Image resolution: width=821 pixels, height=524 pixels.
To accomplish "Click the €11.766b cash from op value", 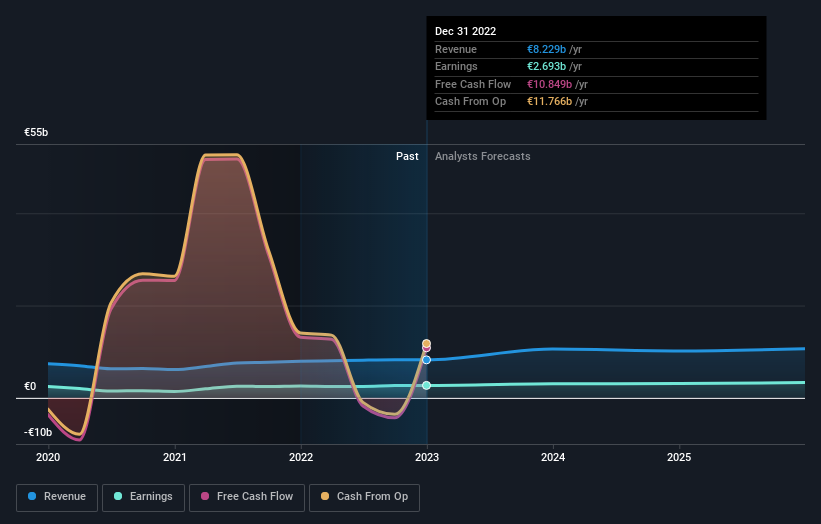I will coord(549,102).
